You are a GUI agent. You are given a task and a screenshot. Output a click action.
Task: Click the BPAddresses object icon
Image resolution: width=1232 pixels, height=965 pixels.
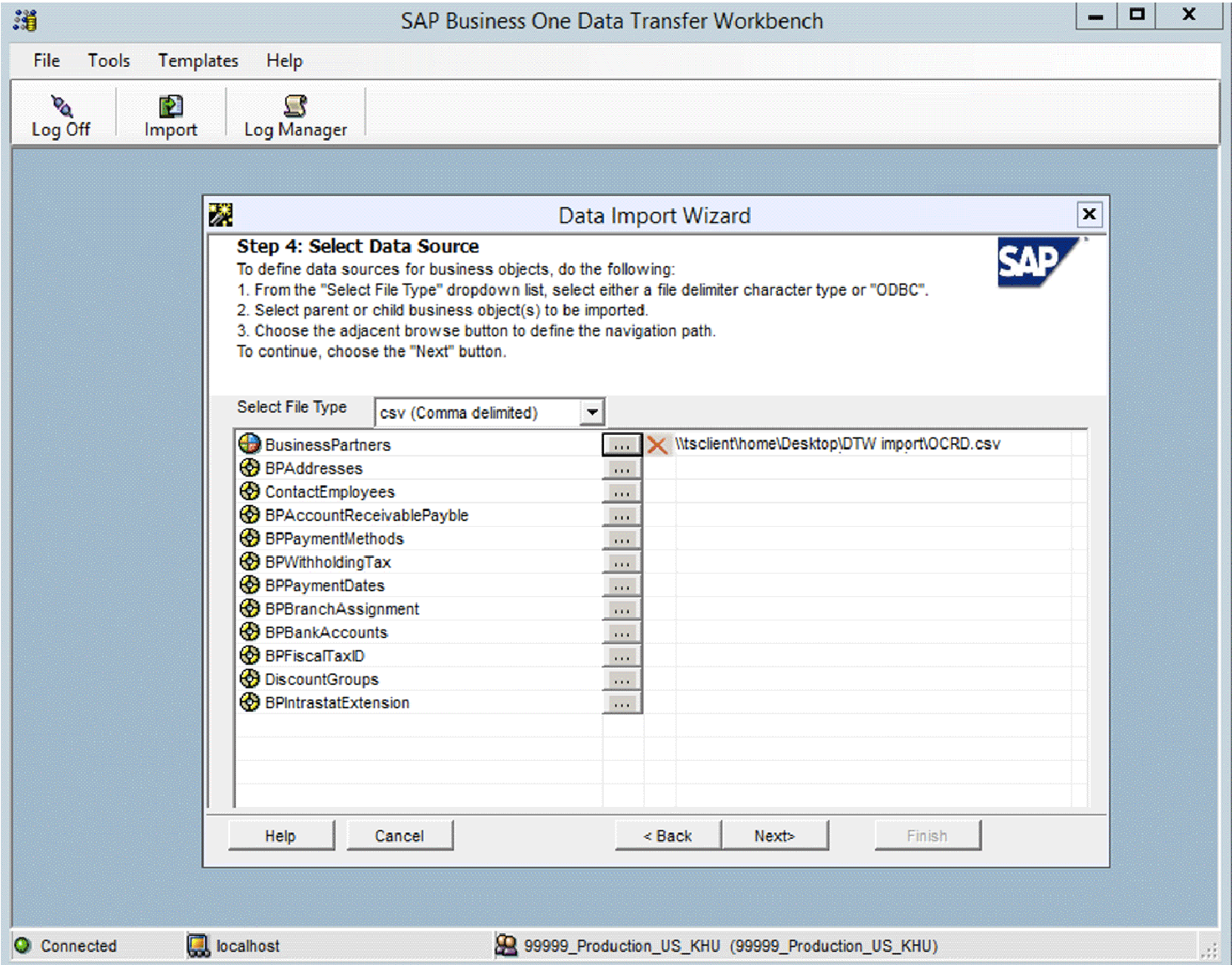tap(249, 467)
